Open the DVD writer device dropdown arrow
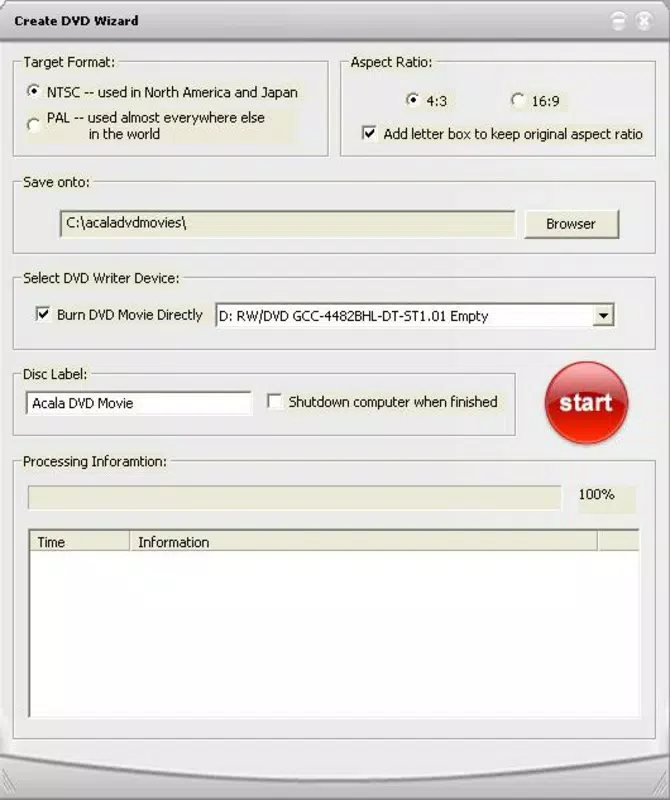The width and height of the screenshot is (670, 800). tap(603, 316)
